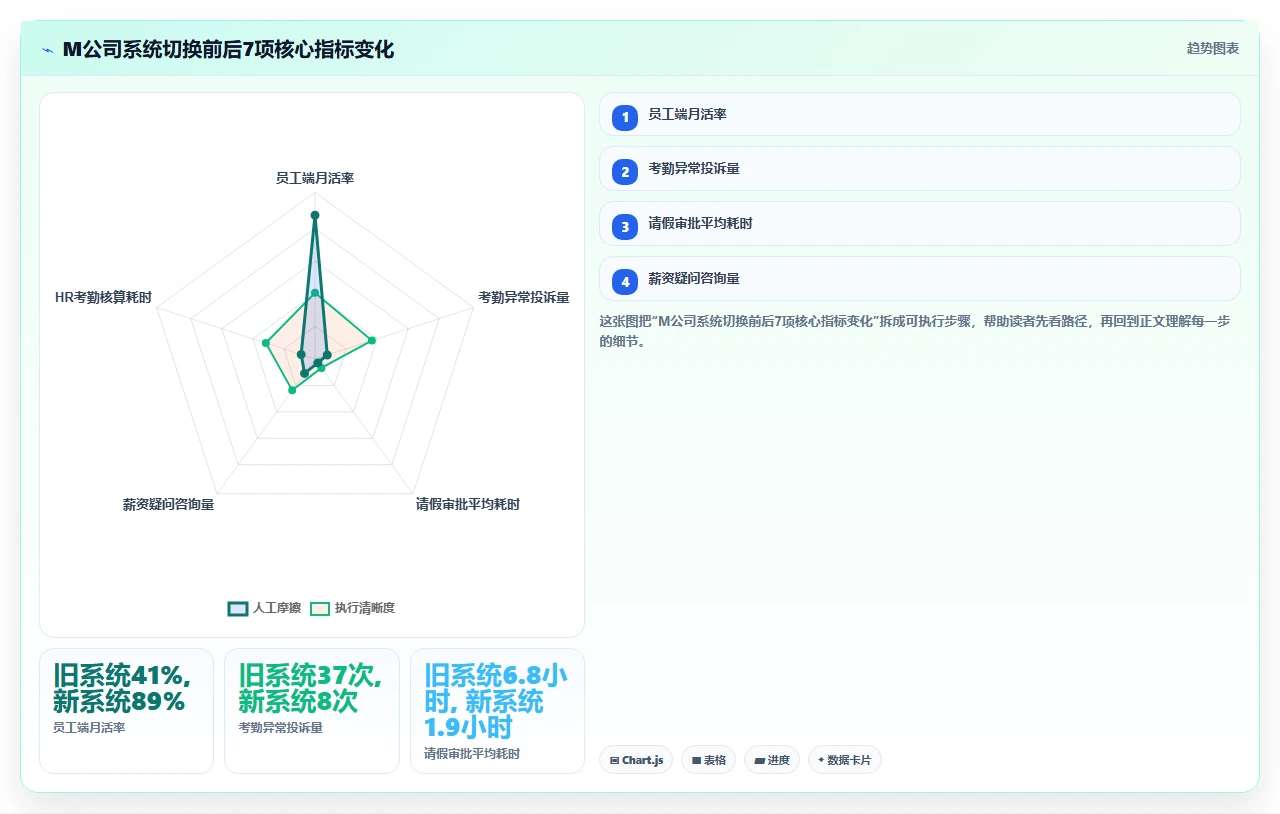The image size is (1280, 814).
Task: Click the square icon in the 表格 tag
Action: pos(696,761)
